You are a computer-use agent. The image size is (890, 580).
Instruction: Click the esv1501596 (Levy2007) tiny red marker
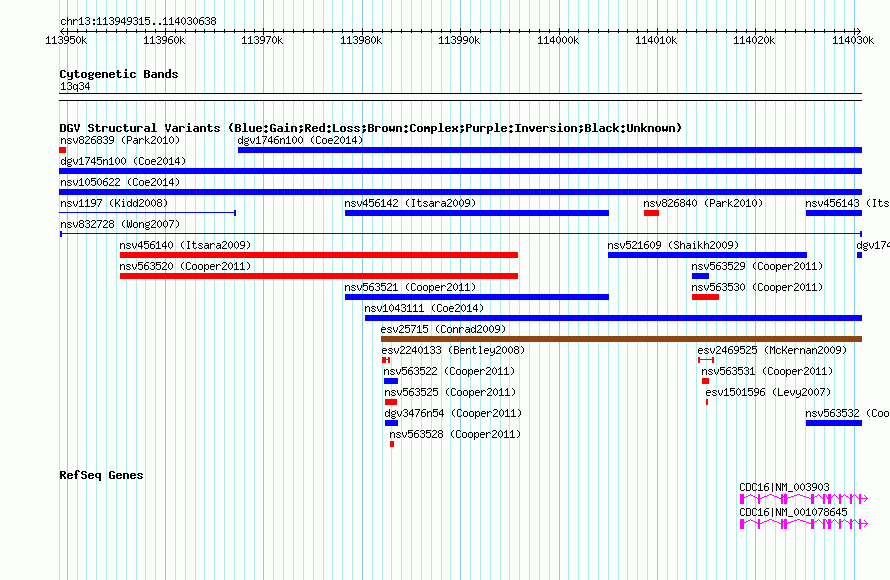pyautogui.click(x=707, y=402)
